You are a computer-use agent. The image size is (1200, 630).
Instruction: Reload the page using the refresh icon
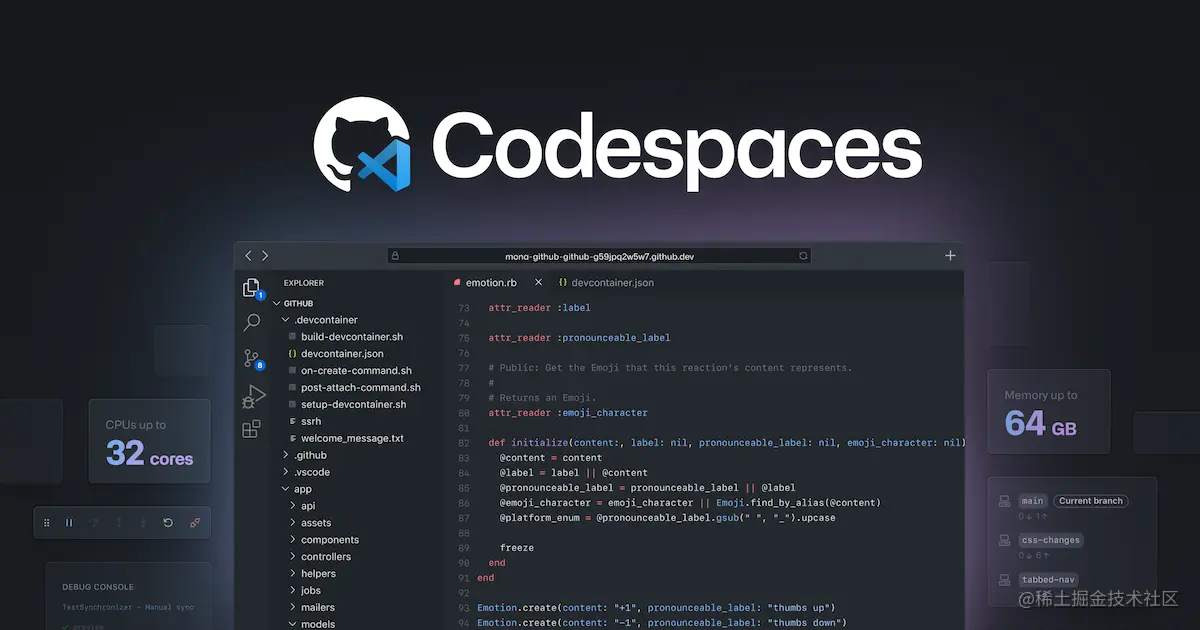point(802,256)
